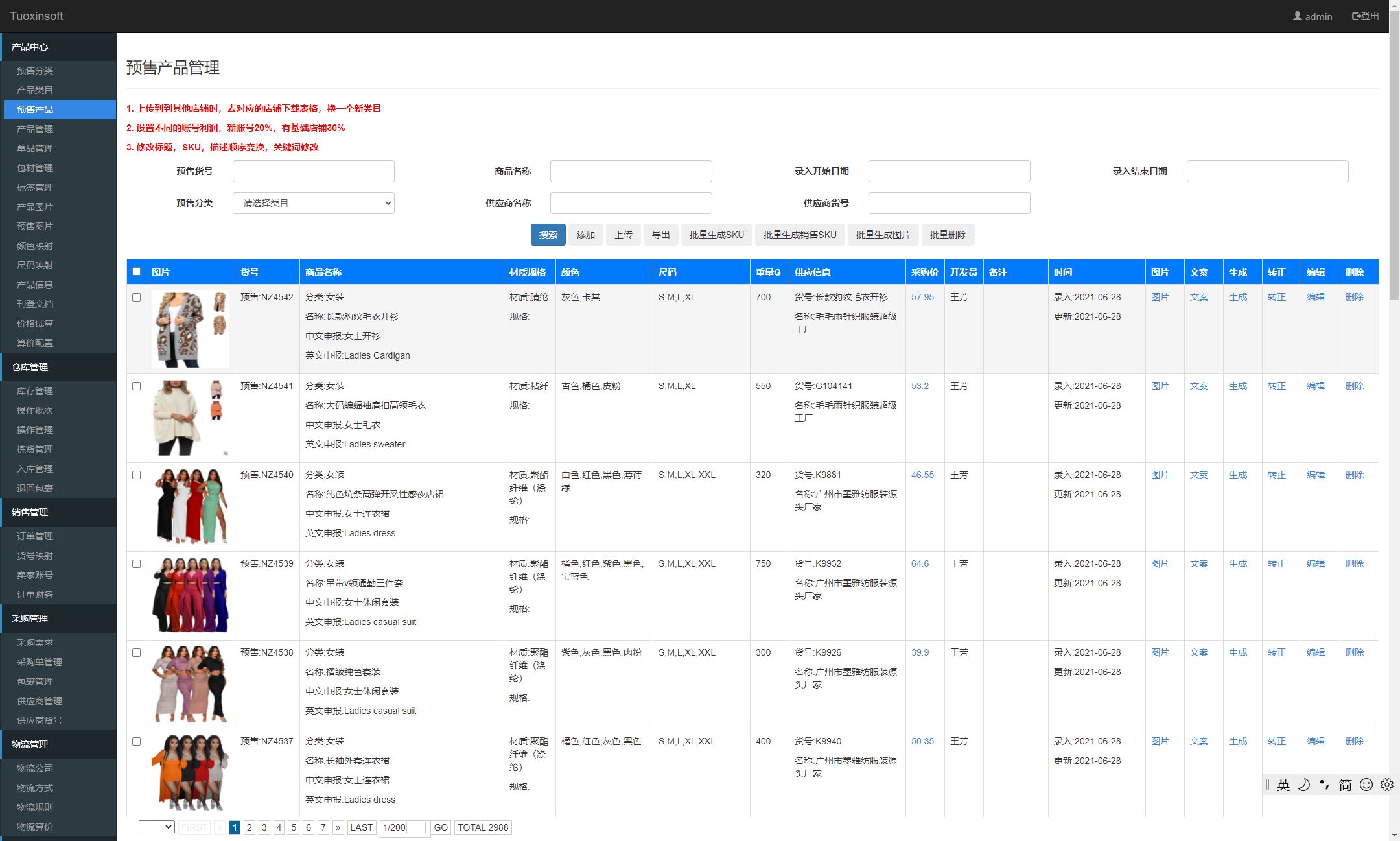Click the NZ4539 product thumbnail image

tap(190, 595)
